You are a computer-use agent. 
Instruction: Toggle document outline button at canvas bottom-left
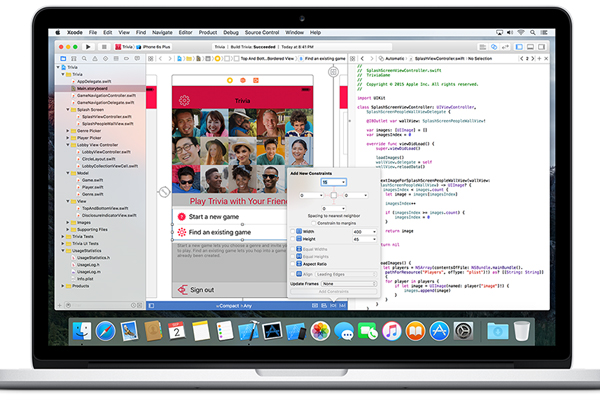[x=151, y=305]
